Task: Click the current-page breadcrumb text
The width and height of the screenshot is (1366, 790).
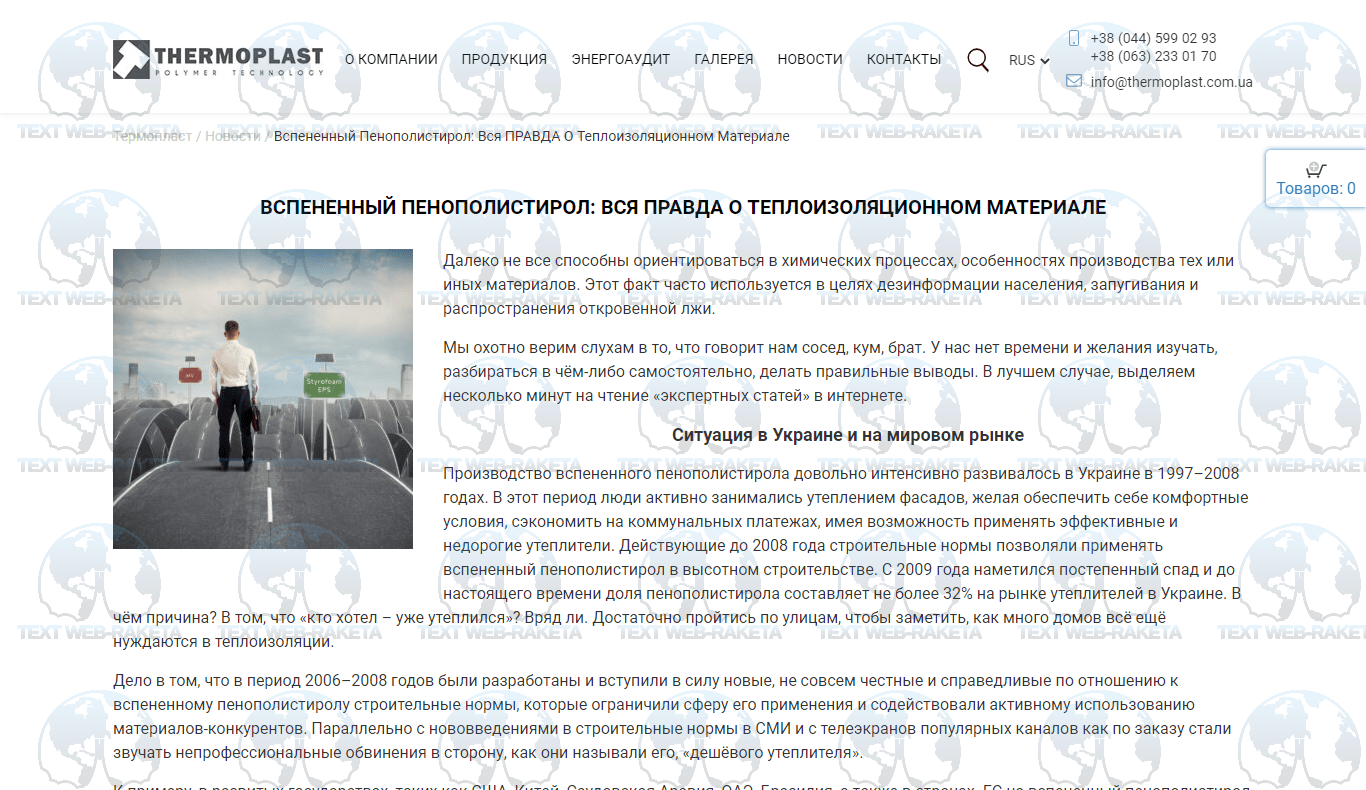Action: pos(532,136)
